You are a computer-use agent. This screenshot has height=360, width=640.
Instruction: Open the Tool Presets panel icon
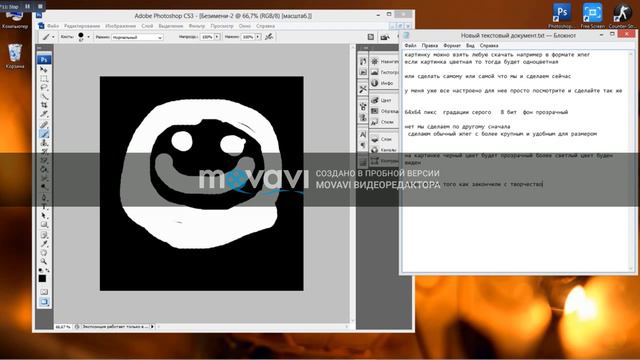[363, 89]
